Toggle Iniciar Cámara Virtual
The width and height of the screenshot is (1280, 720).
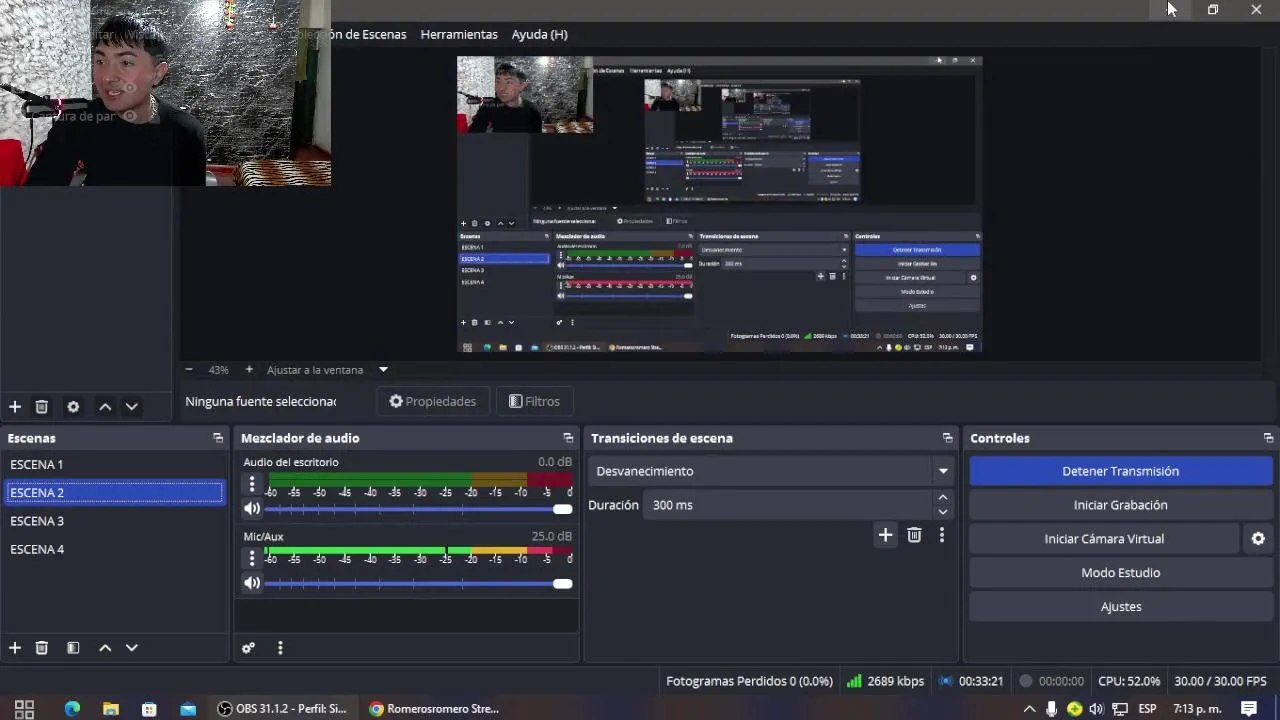1104,539
